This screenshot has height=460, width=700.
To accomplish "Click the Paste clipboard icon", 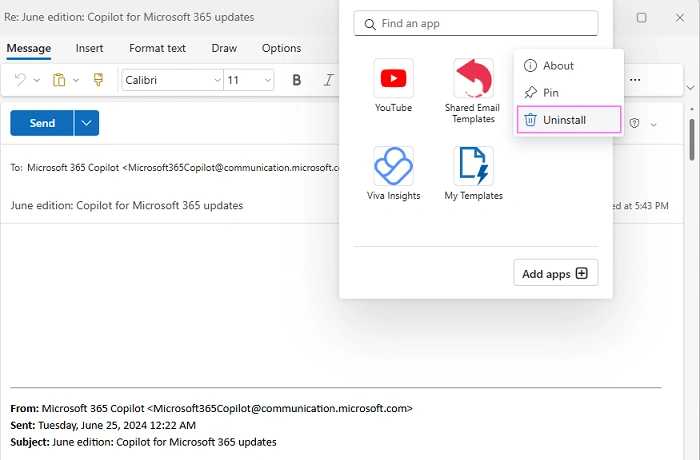I will click(59, 80).
